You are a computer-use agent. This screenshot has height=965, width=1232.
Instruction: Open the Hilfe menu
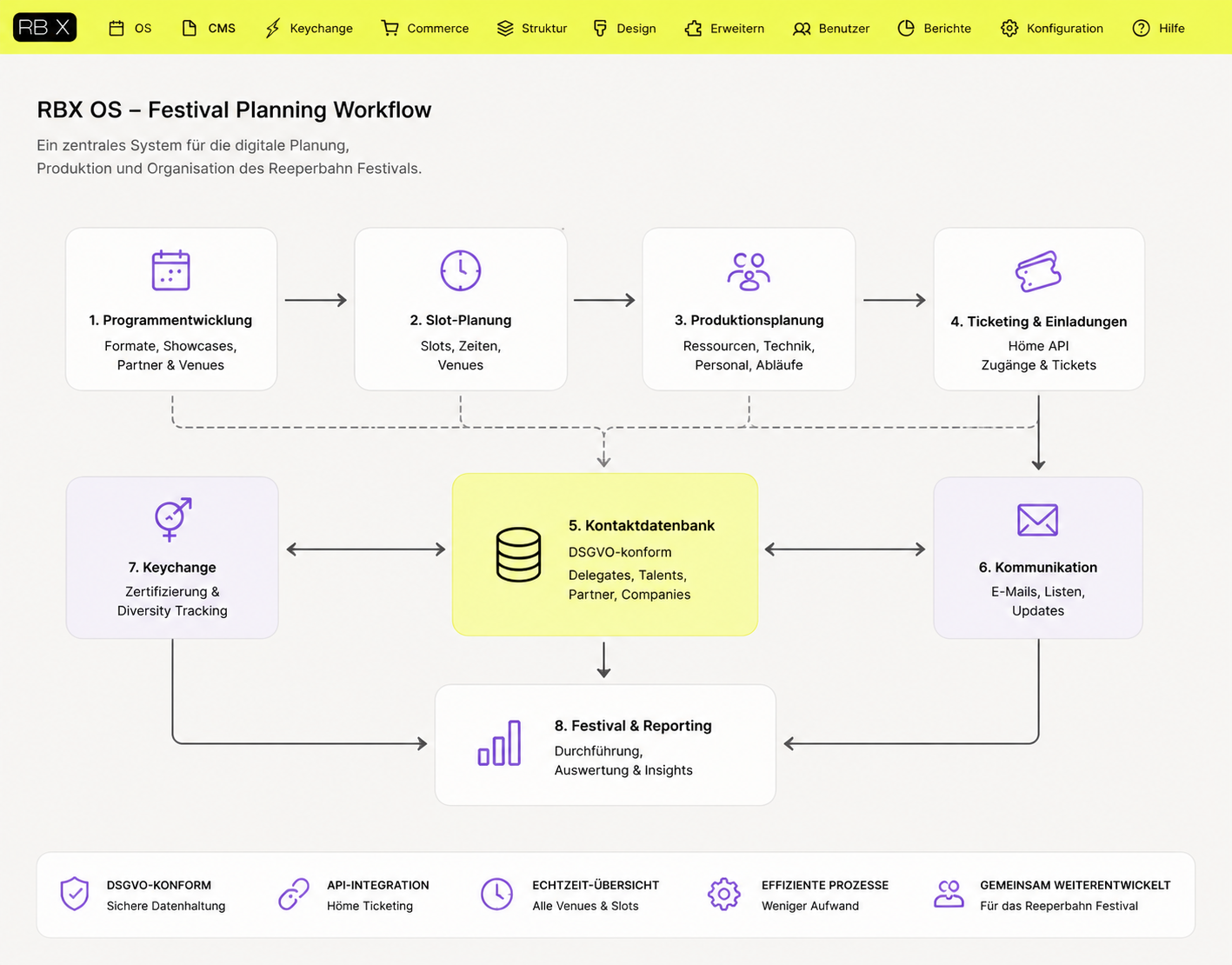1159,28
